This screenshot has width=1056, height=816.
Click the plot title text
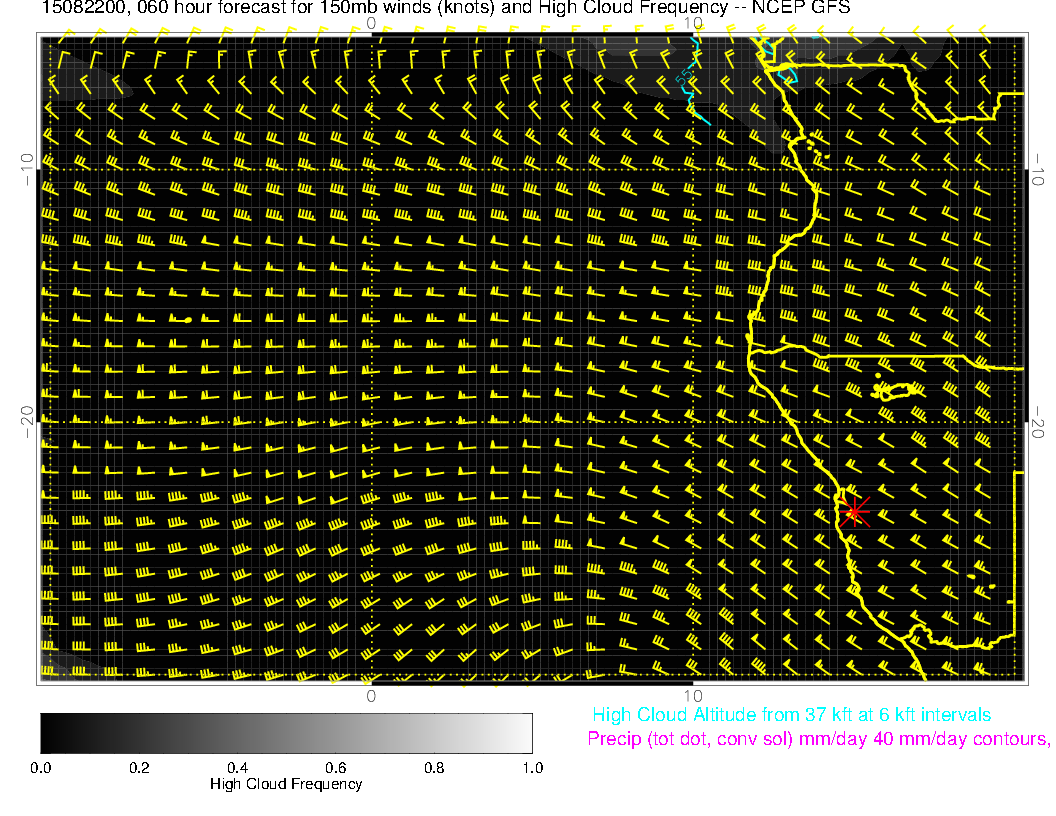coord(446,8)
